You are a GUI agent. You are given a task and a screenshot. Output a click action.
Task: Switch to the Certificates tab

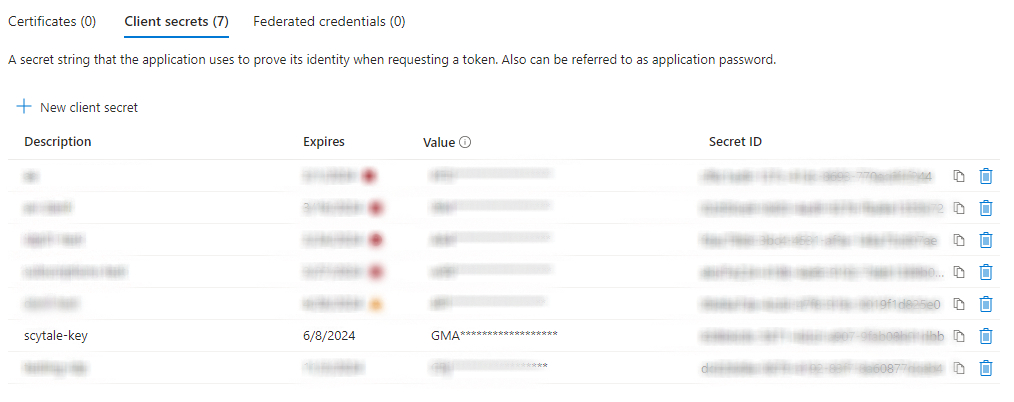[x=52, y=21]
